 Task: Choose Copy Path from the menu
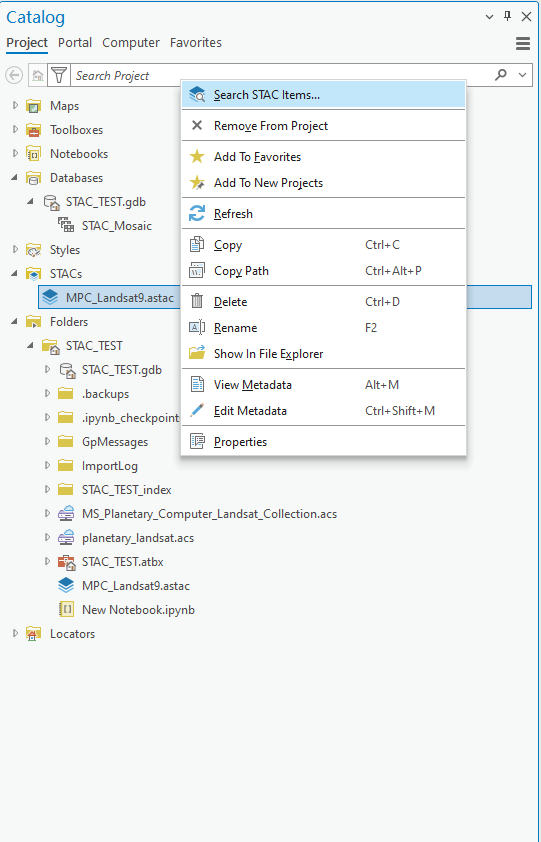(x=323, y=271)
